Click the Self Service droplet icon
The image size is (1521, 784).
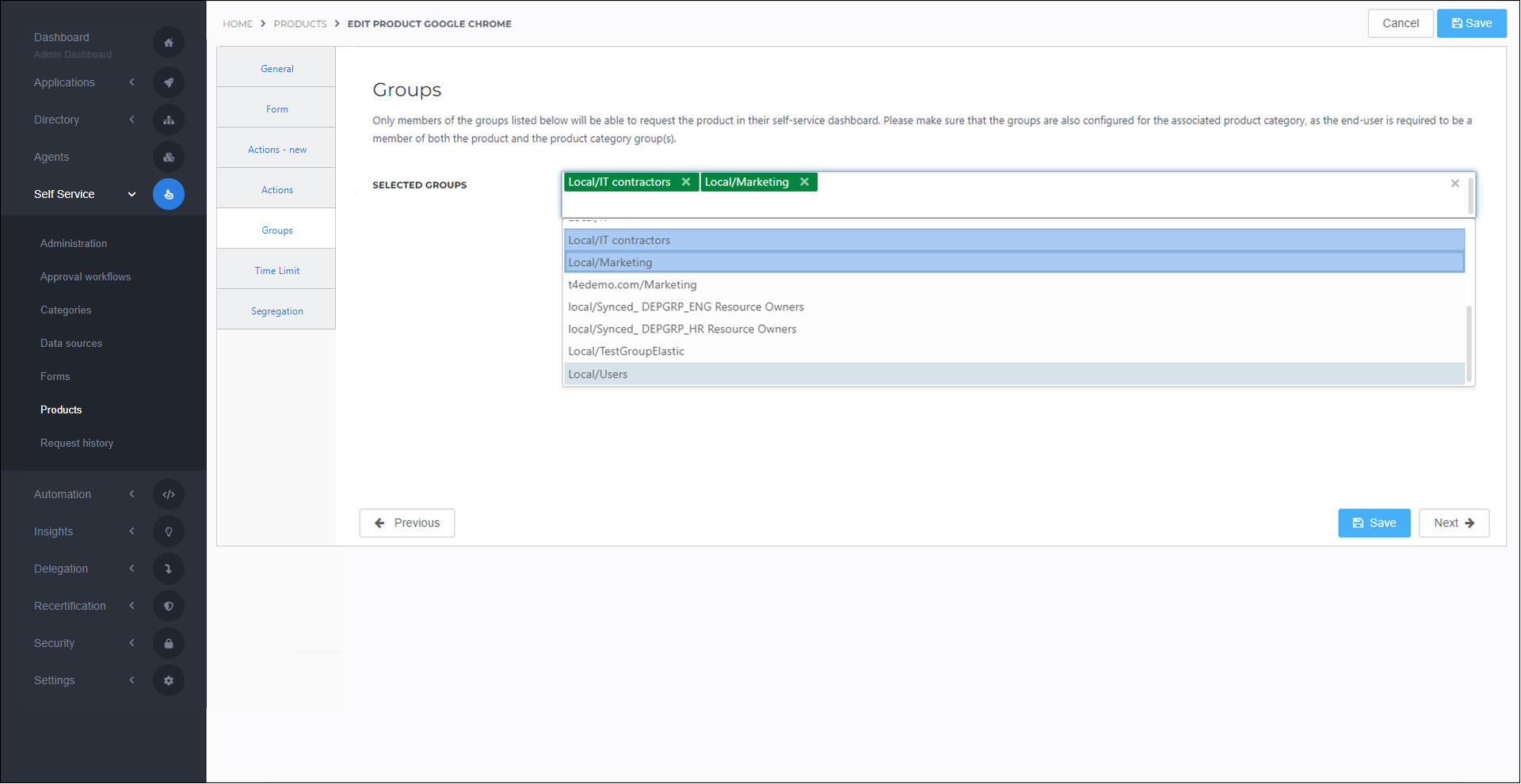tap(169, 194)
